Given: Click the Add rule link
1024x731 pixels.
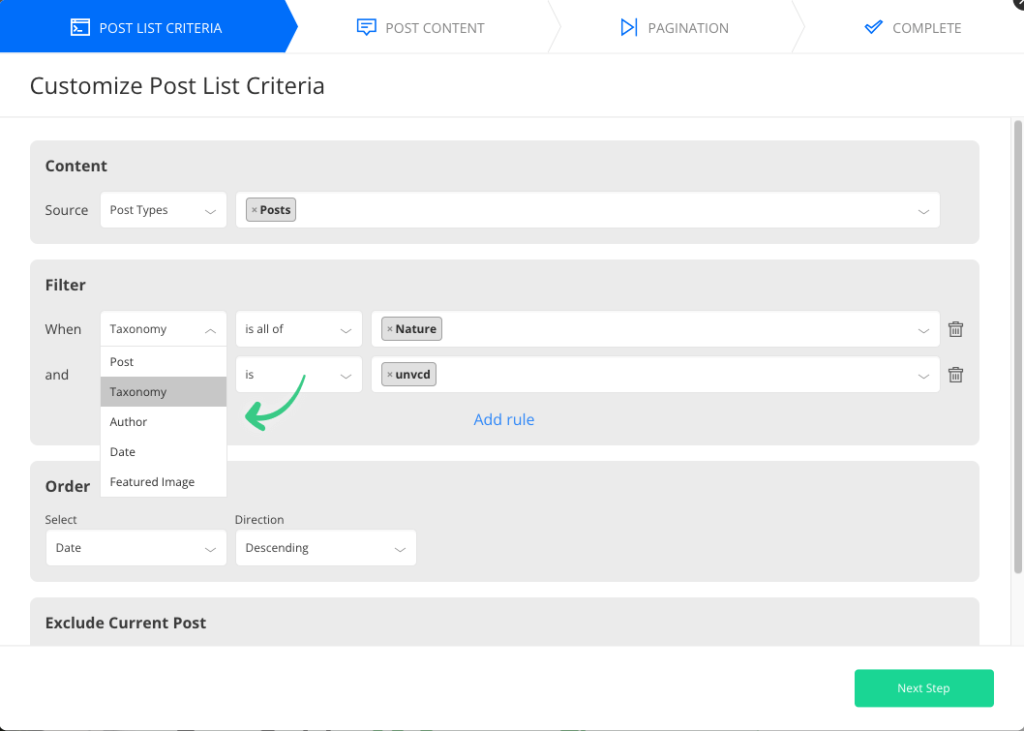Looking at the screenshot, I should click(x=503, y=419).
